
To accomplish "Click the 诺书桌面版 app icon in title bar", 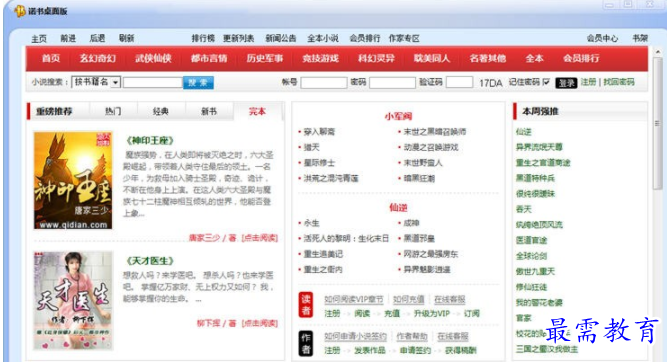I will pos(20,11).
